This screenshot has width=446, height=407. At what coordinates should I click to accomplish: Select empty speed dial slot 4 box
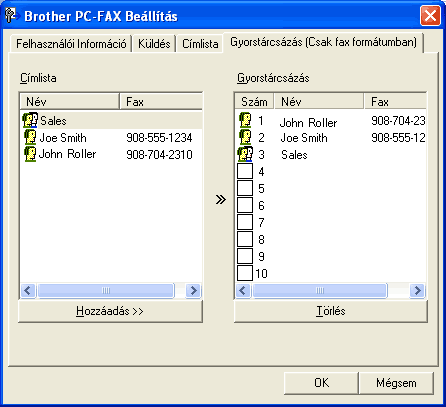tap(245, 171)
